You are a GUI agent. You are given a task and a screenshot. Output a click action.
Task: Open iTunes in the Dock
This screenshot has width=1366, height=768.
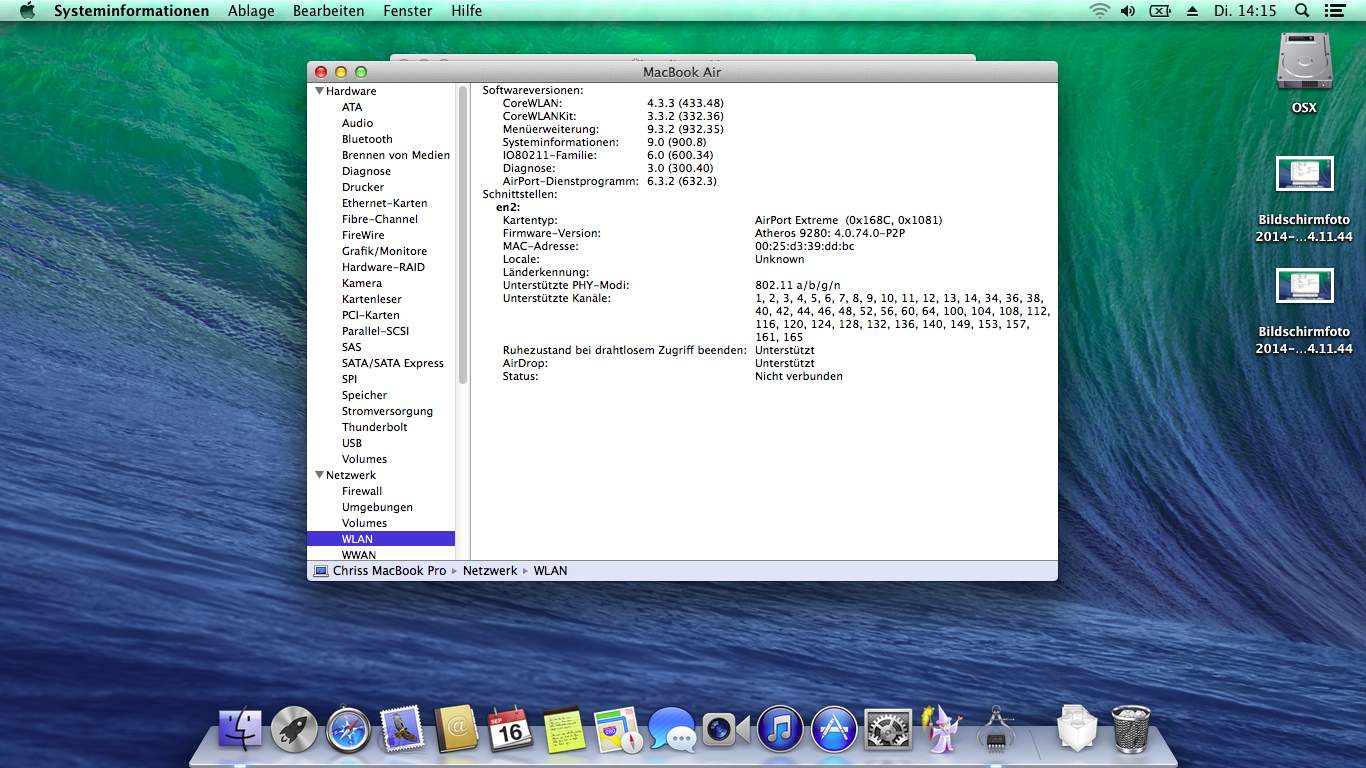click(x=780, y=730)
